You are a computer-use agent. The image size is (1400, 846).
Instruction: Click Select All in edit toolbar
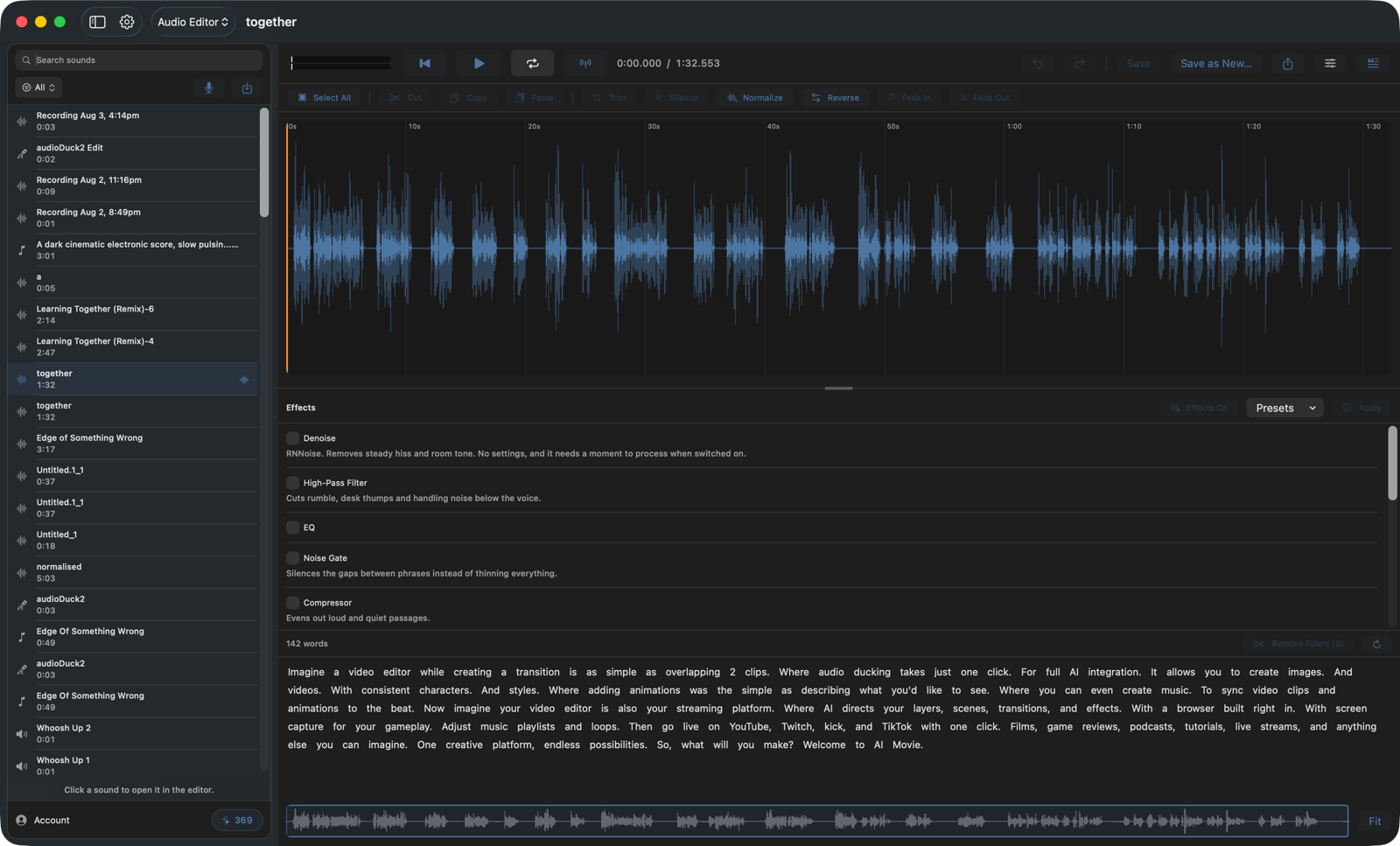[325, 98]
